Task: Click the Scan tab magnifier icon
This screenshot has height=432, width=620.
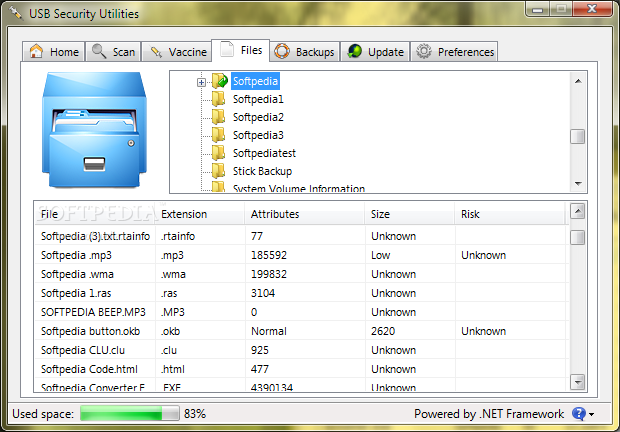Action: [98, 51]
